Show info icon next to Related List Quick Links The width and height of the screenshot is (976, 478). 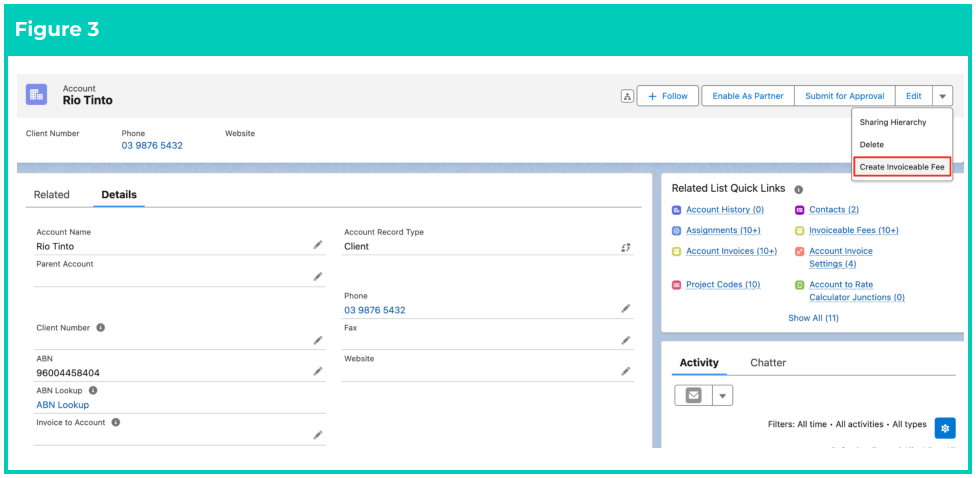coord(799,189)
